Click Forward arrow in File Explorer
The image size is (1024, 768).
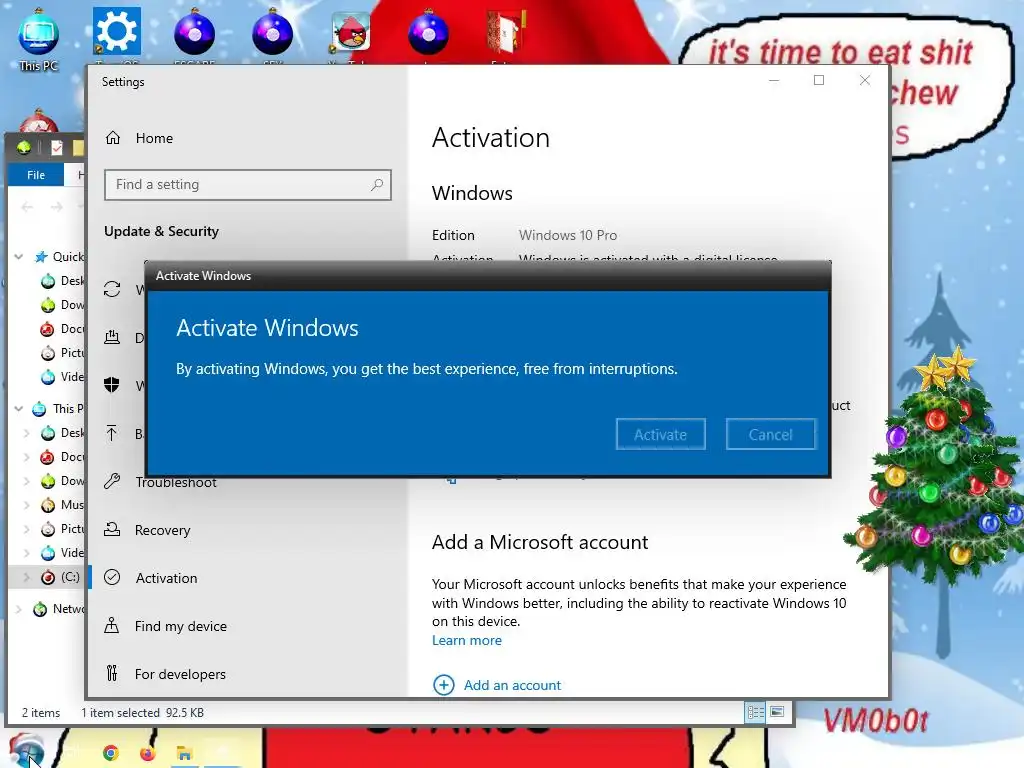tap(57, 207)
